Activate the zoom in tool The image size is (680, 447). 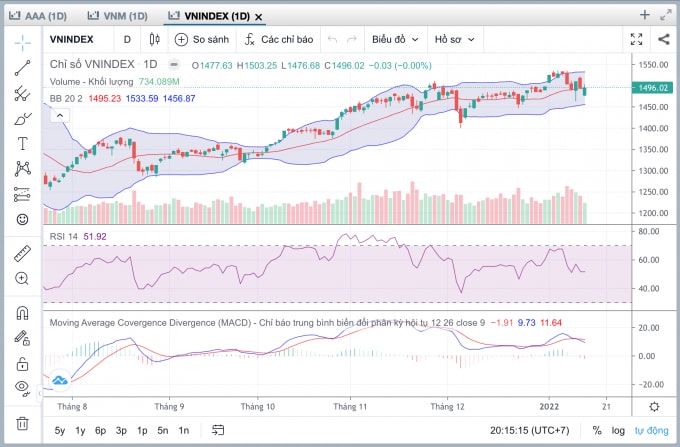(22, 278)
